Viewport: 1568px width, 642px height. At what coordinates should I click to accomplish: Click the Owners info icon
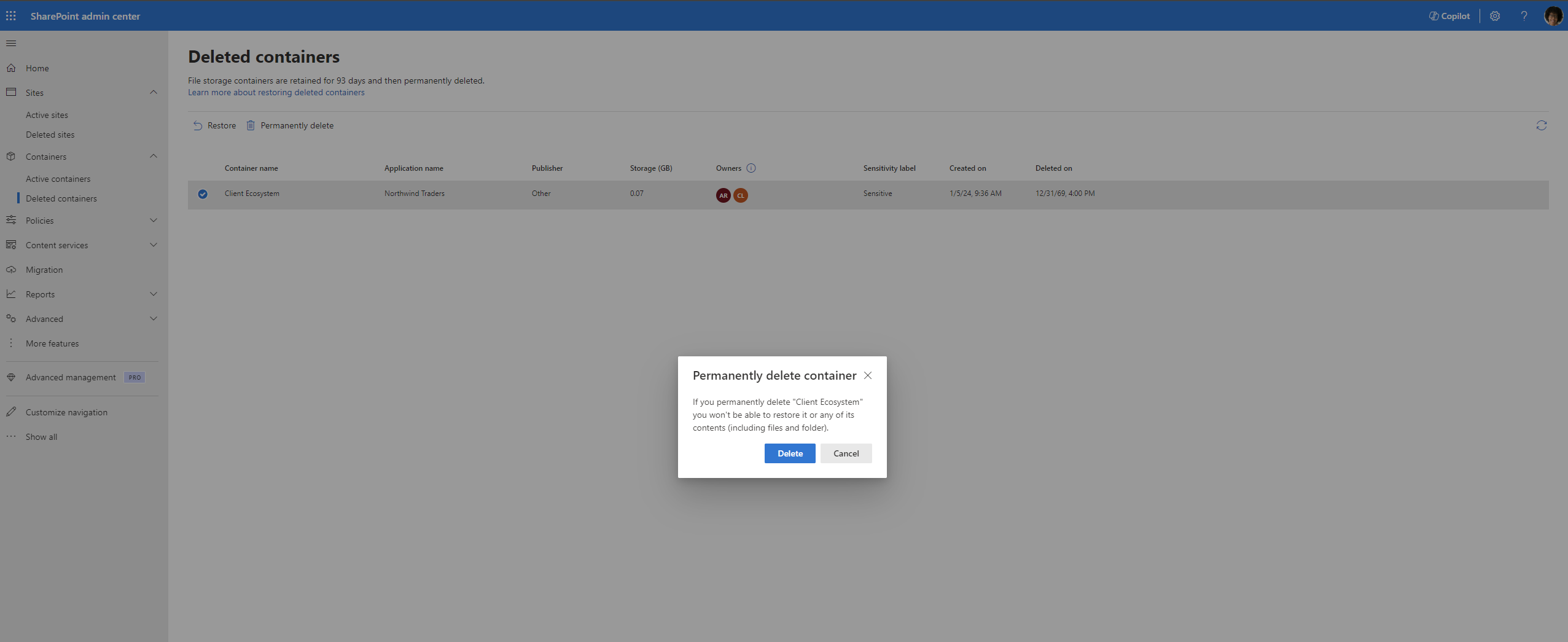(751, 168)
